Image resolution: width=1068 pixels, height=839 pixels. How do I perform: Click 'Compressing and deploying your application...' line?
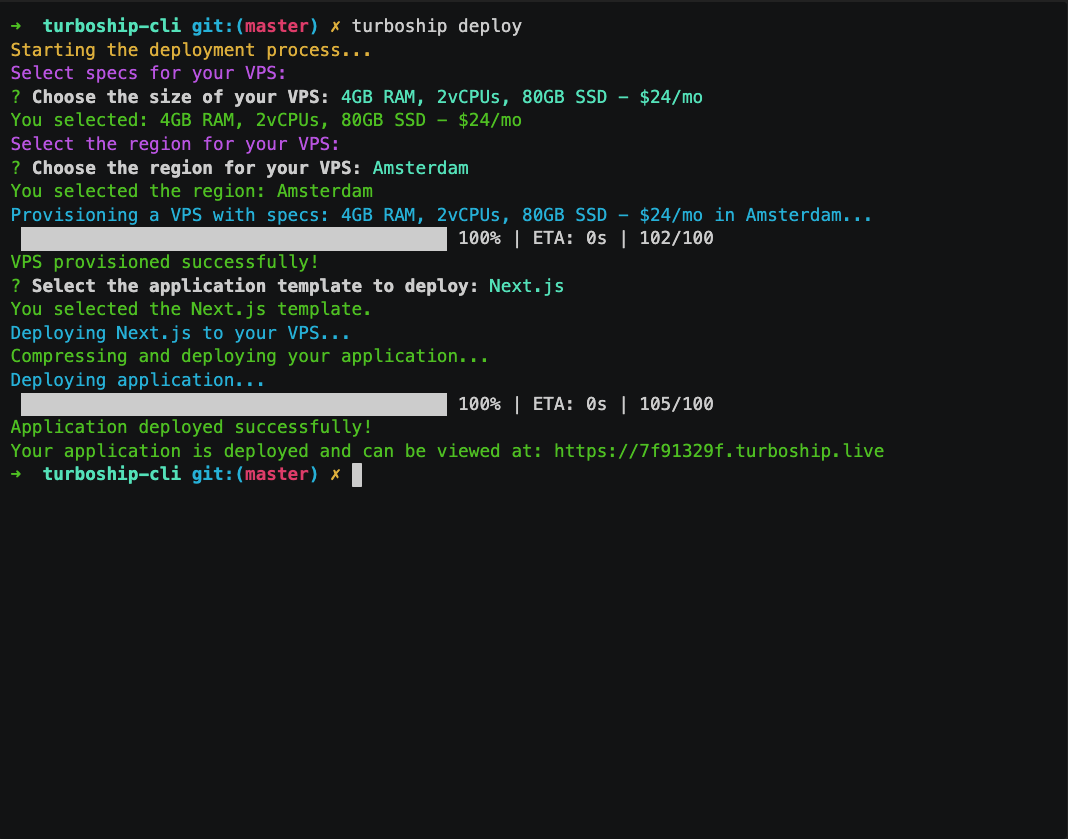[249, 356]
